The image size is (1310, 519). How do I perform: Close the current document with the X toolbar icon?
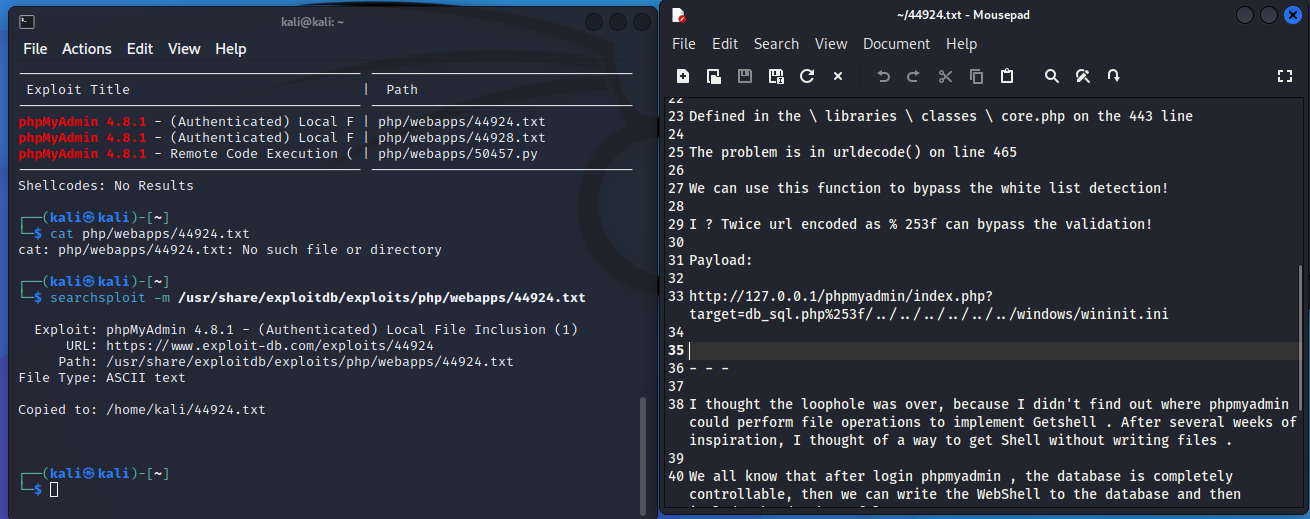pos(838,76)
